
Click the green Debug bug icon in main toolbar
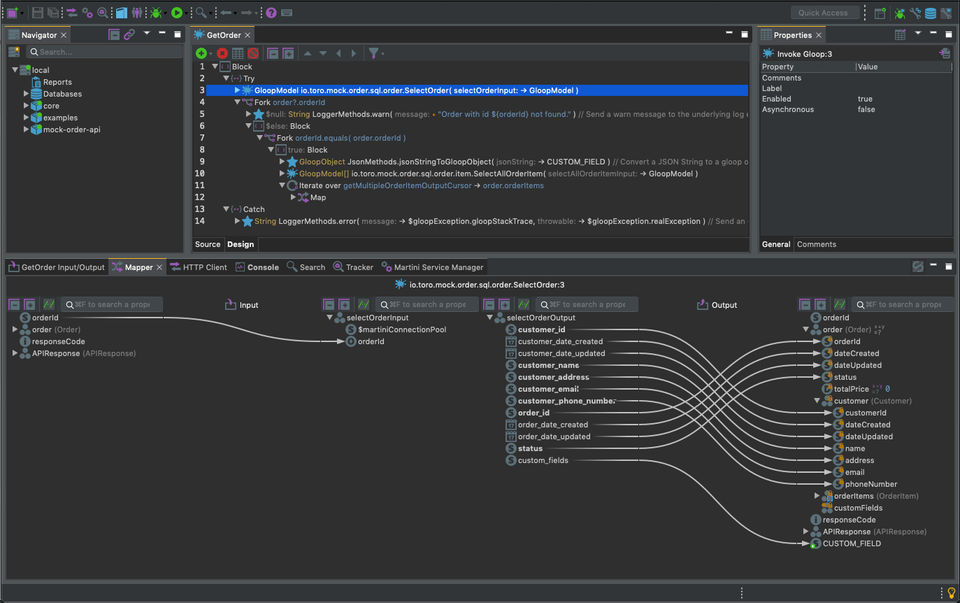156,13
